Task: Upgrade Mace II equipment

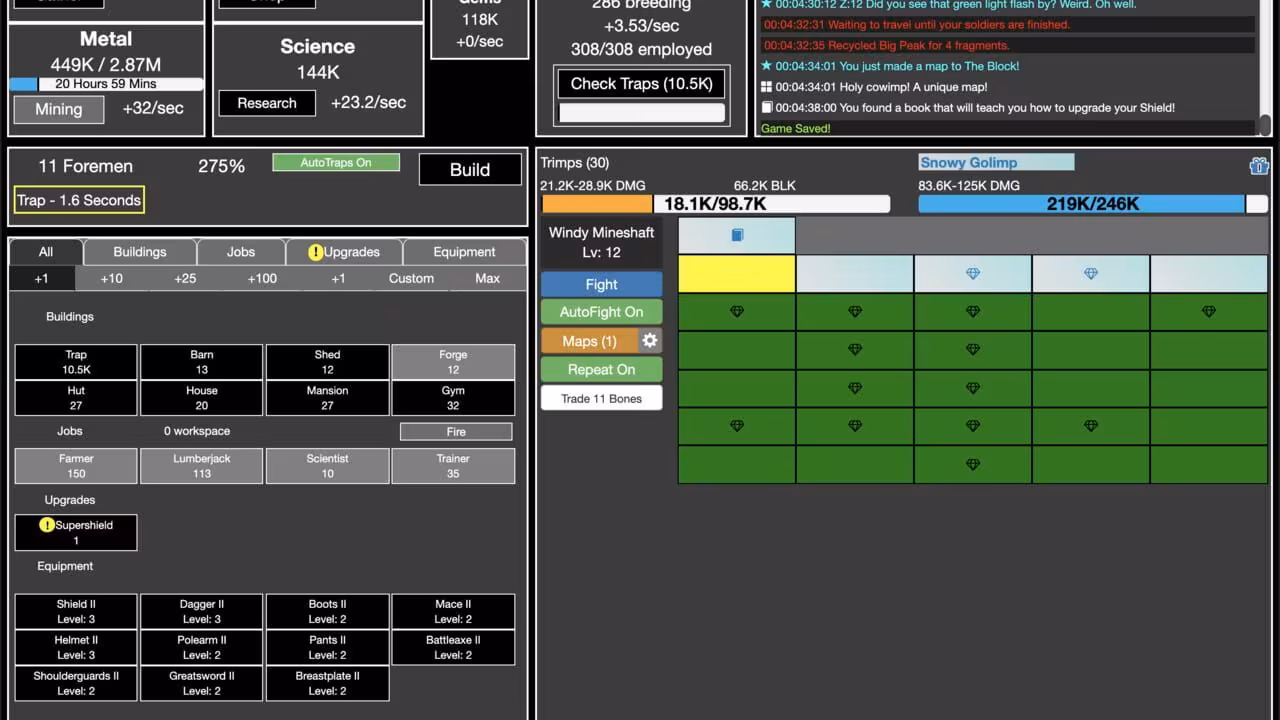Action: pyautogui.click(x=453, y=611)
